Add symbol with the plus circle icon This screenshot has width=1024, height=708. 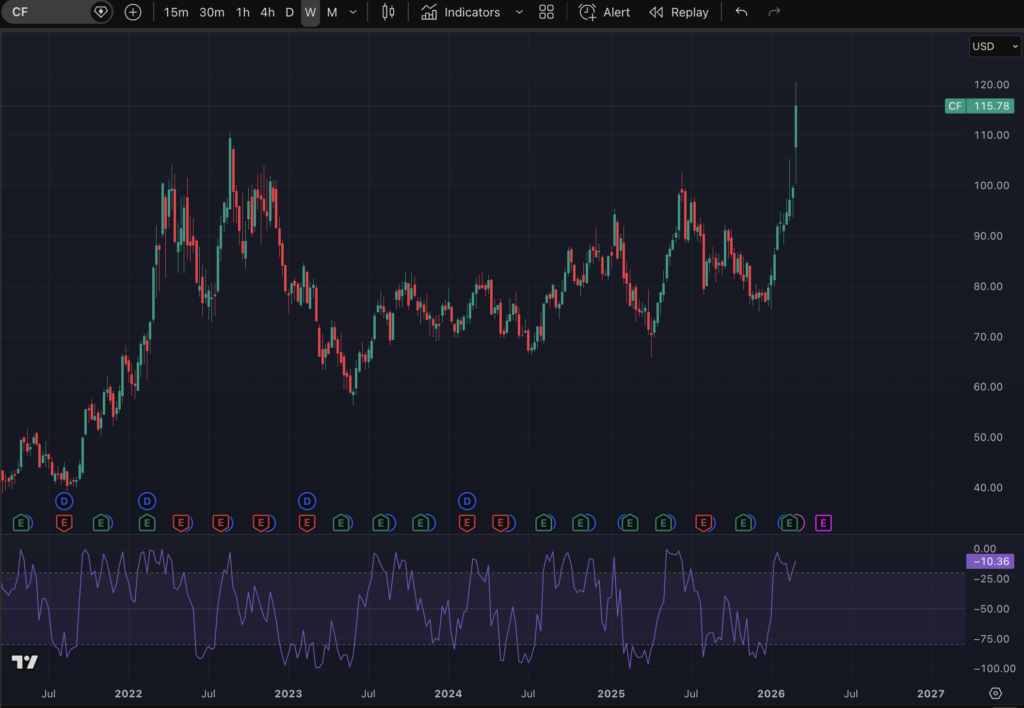click(x=133, y=12)
